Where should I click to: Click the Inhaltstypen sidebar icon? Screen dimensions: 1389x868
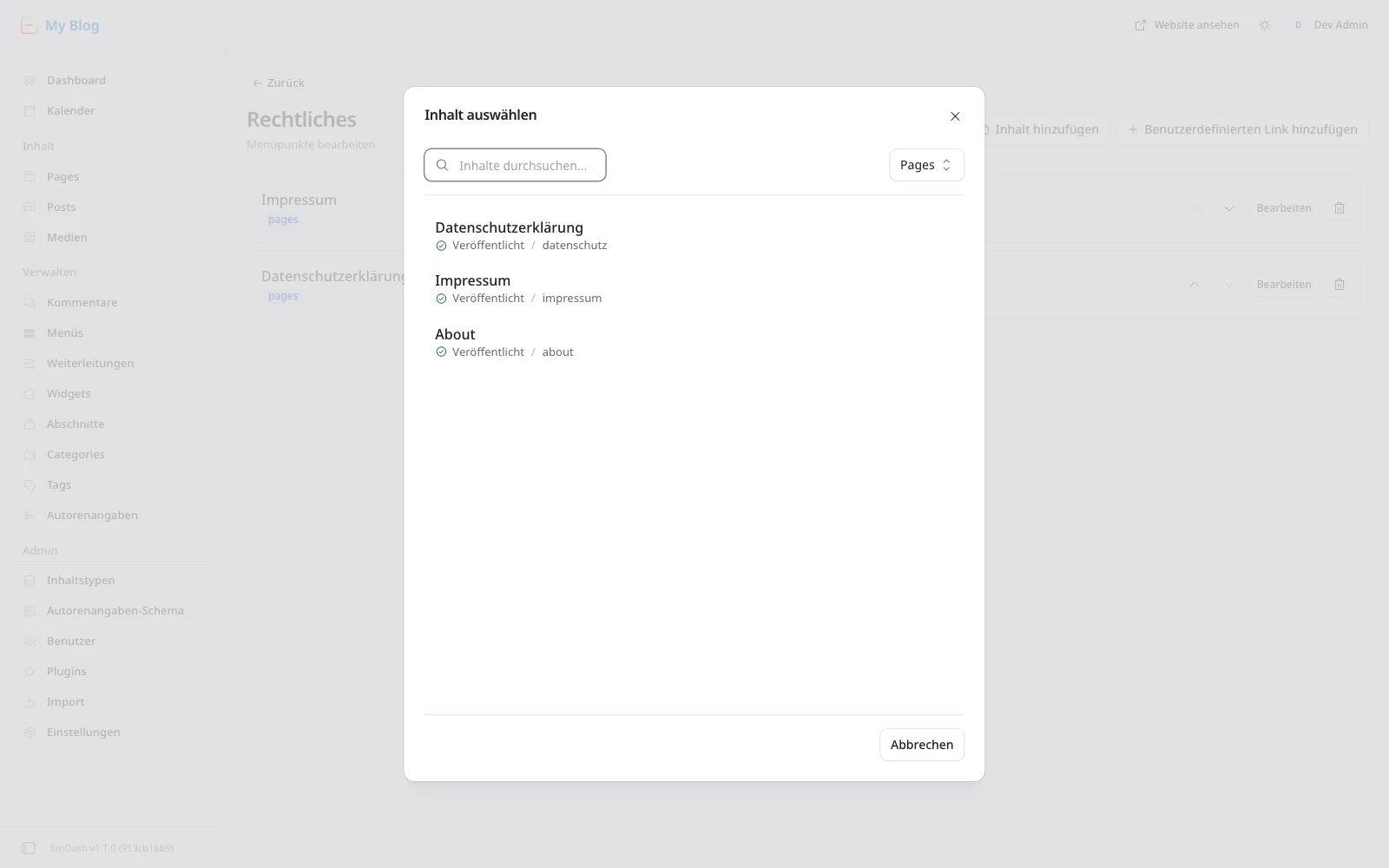tap(30, 580)
